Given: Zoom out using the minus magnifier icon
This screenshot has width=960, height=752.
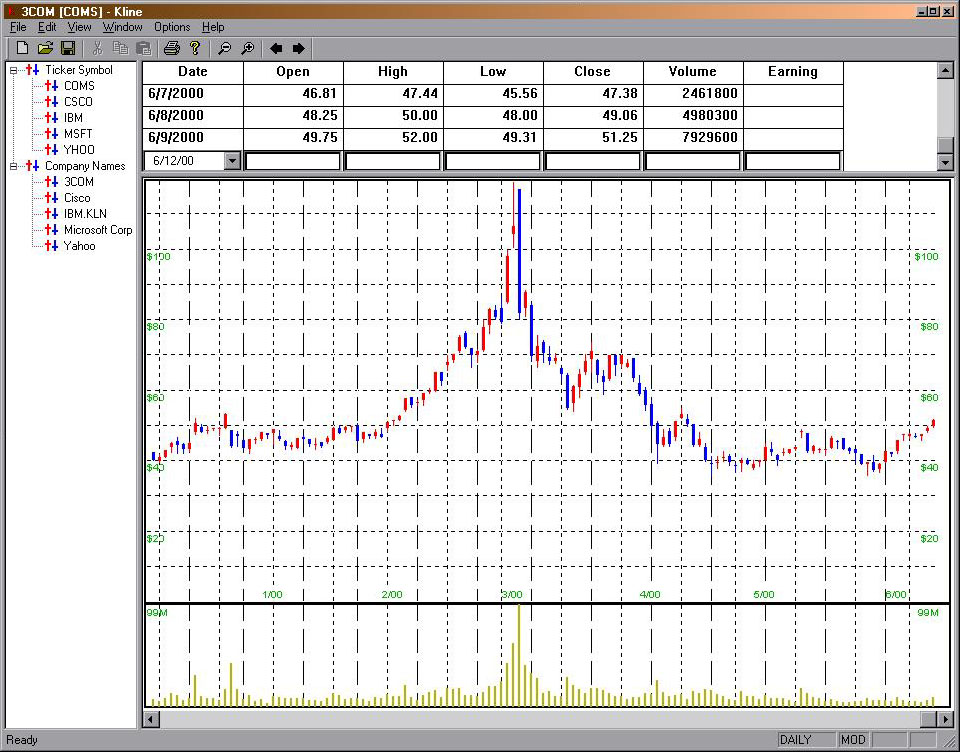Looking at the screenshot, I should [x=224, y=48].
